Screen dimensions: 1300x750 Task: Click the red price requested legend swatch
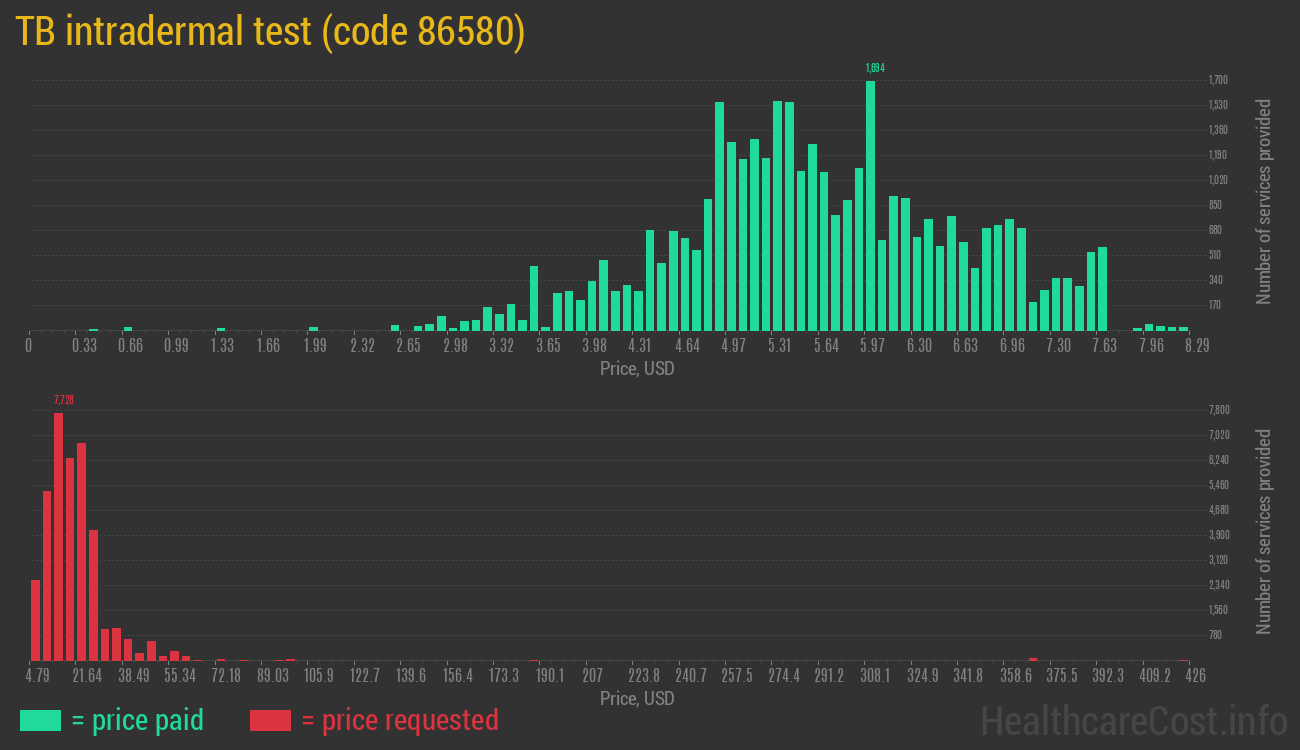[x=270, y=720]
